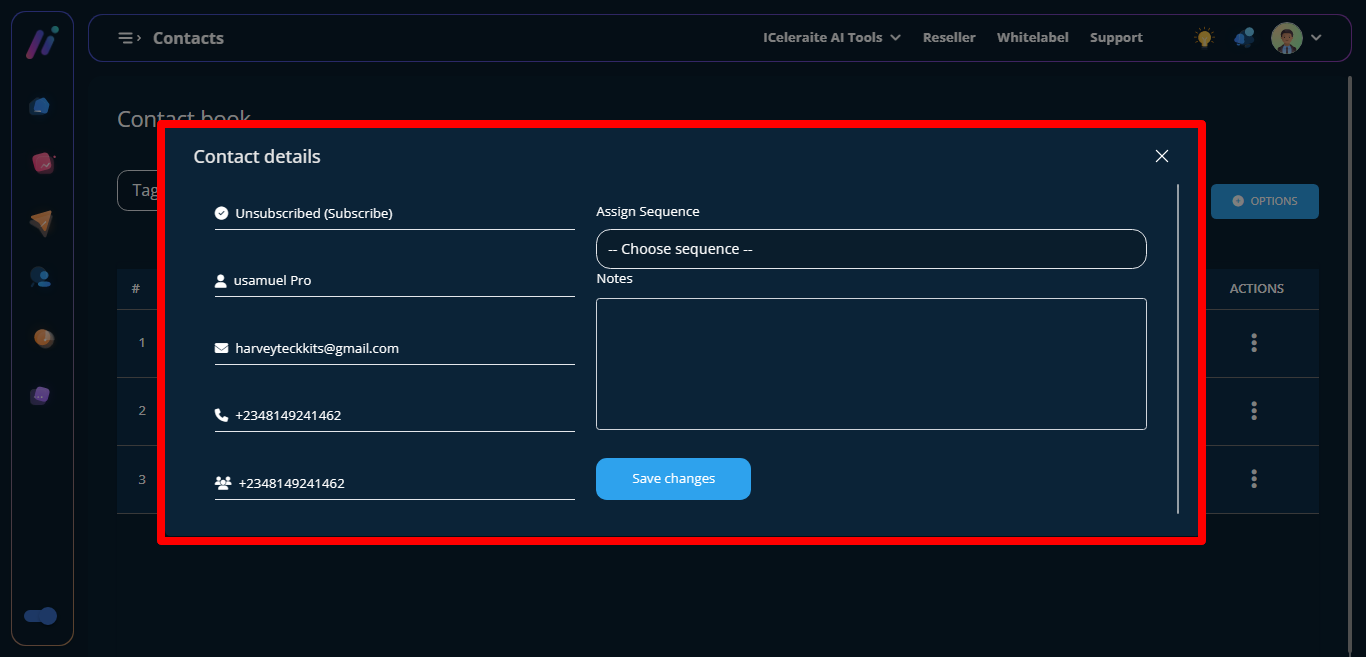1366x657 pixels.
Task: Open the ICeleraite AI Tools dropdown
Action: pyautogui.click(x=831, y=38)
